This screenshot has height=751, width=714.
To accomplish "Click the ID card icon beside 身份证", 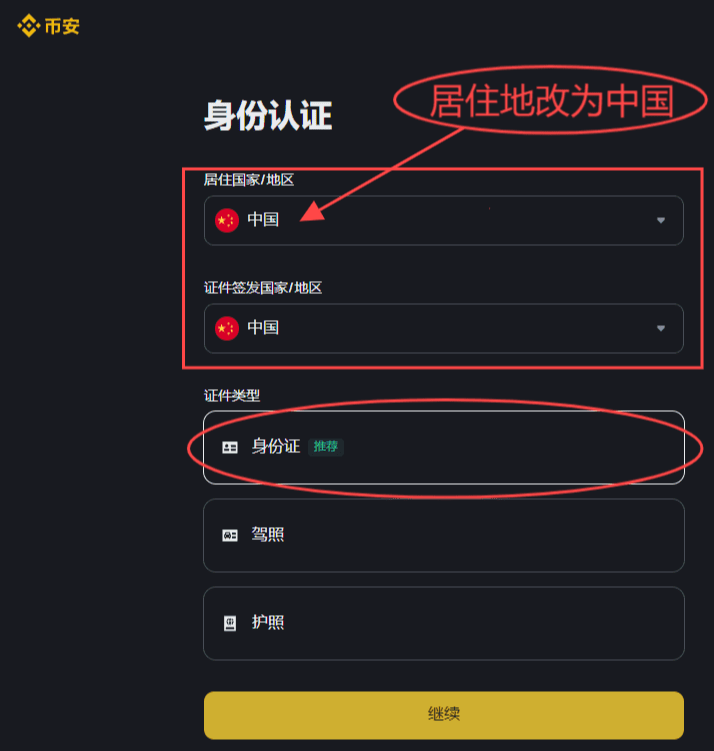I will (x=230, y=447).
